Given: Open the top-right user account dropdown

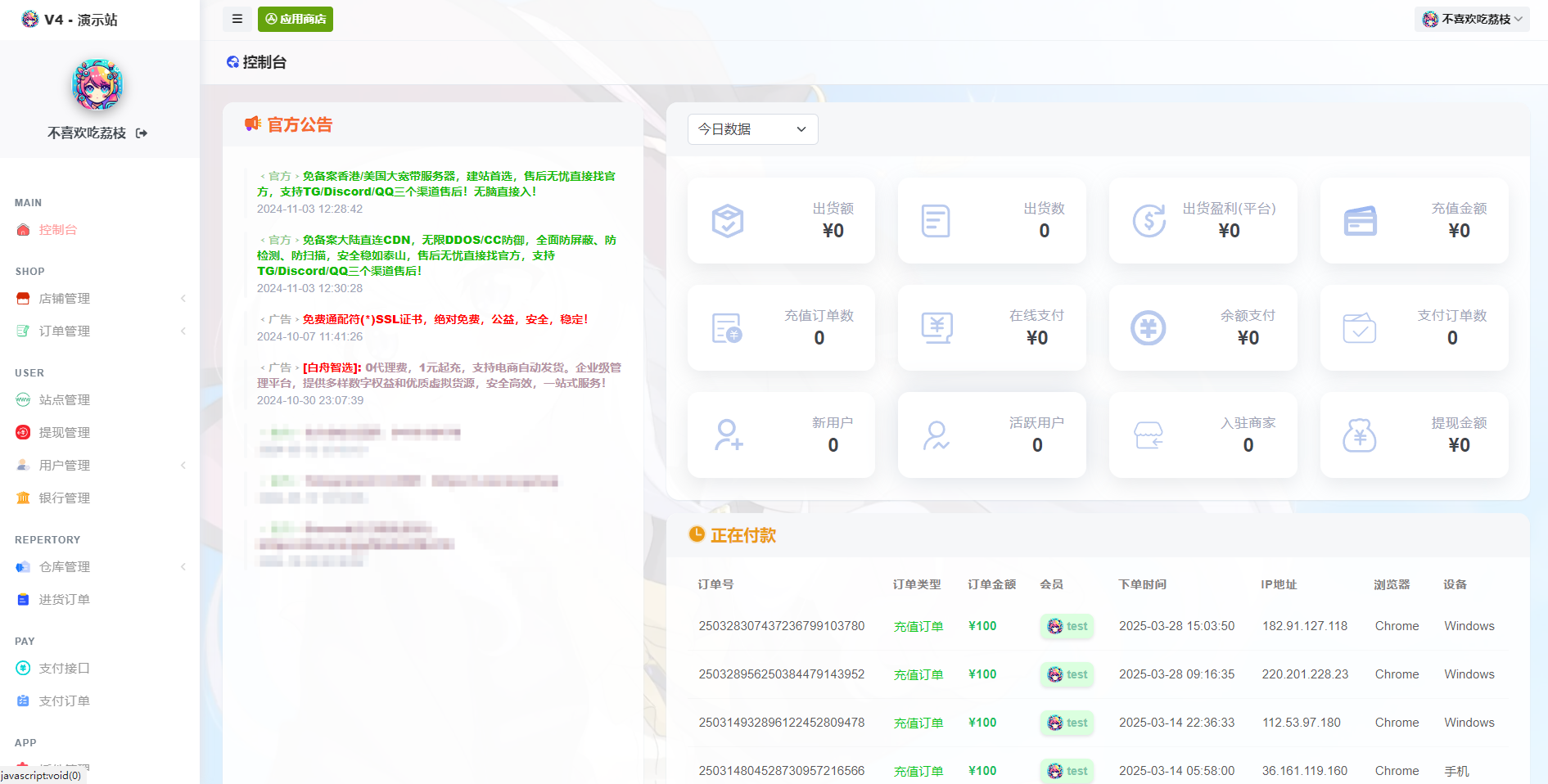Looking at the screenshot, I should tap(1472, 19).
